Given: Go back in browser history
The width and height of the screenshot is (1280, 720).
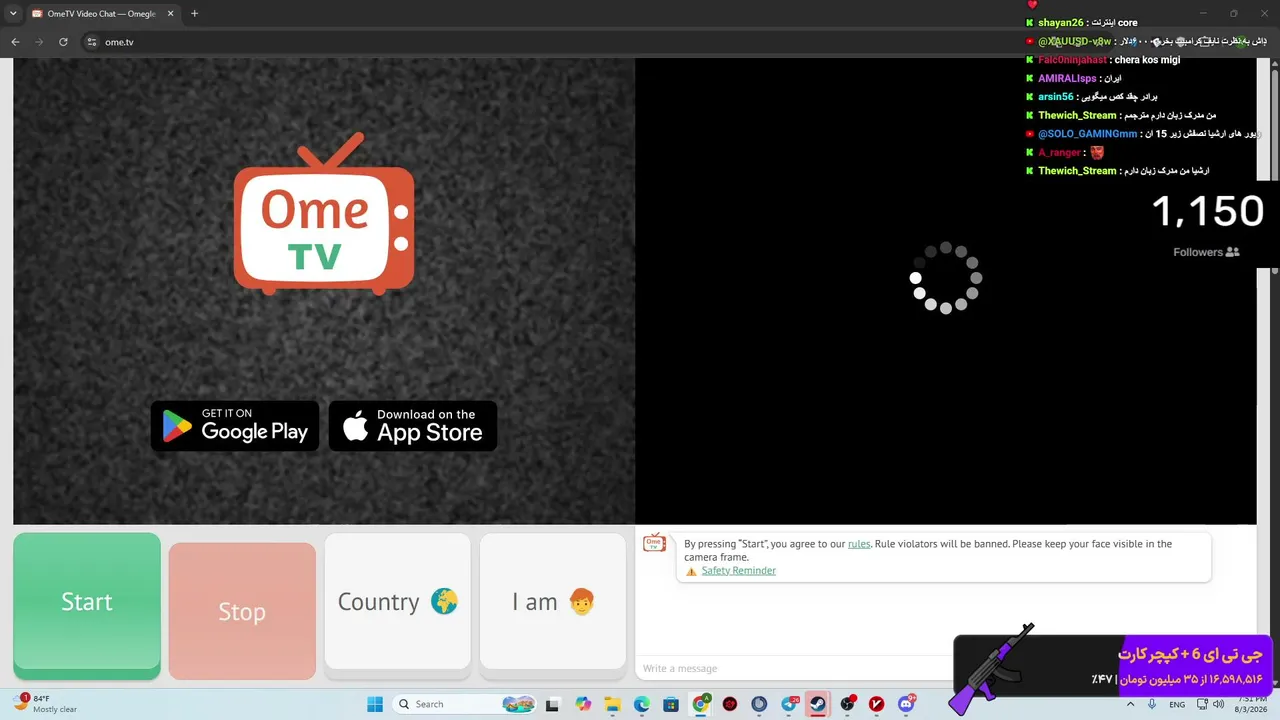Looking at the screenshot, I should [x=15, y=42].
